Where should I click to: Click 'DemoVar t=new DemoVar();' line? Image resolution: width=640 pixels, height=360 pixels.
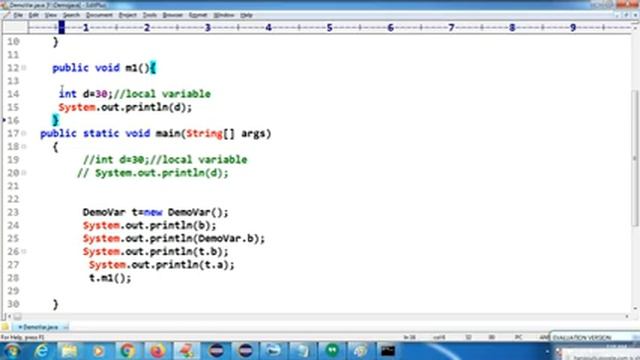[156, 212]
